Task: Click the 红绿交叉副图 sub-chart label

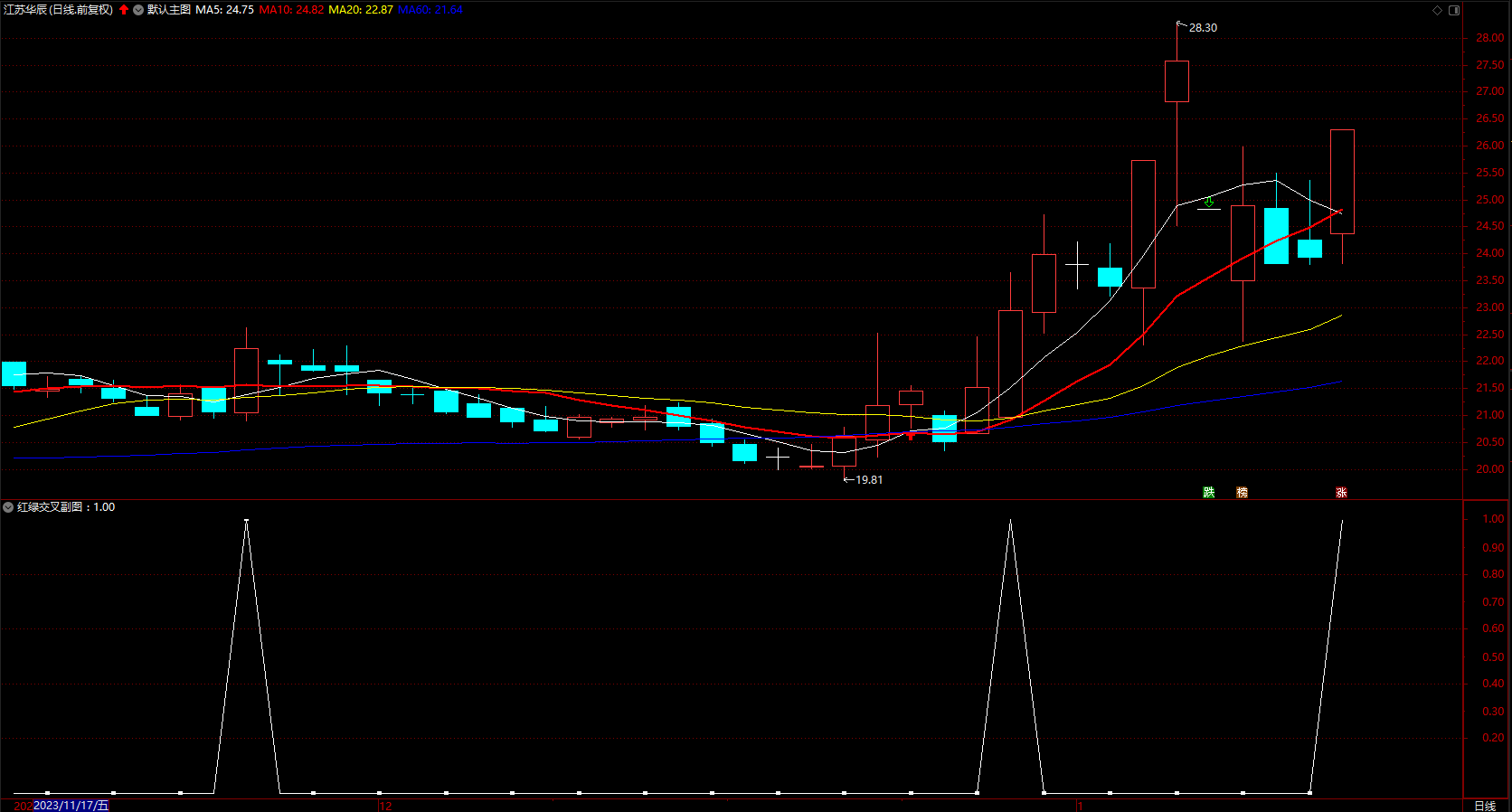Action: tap(50, 507)
